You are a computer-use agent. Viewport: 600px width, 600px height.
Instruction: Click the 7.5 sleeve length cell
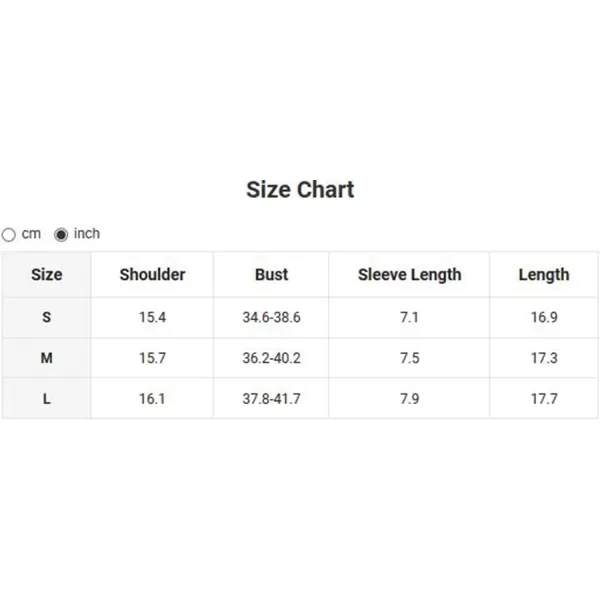(409, 358)
